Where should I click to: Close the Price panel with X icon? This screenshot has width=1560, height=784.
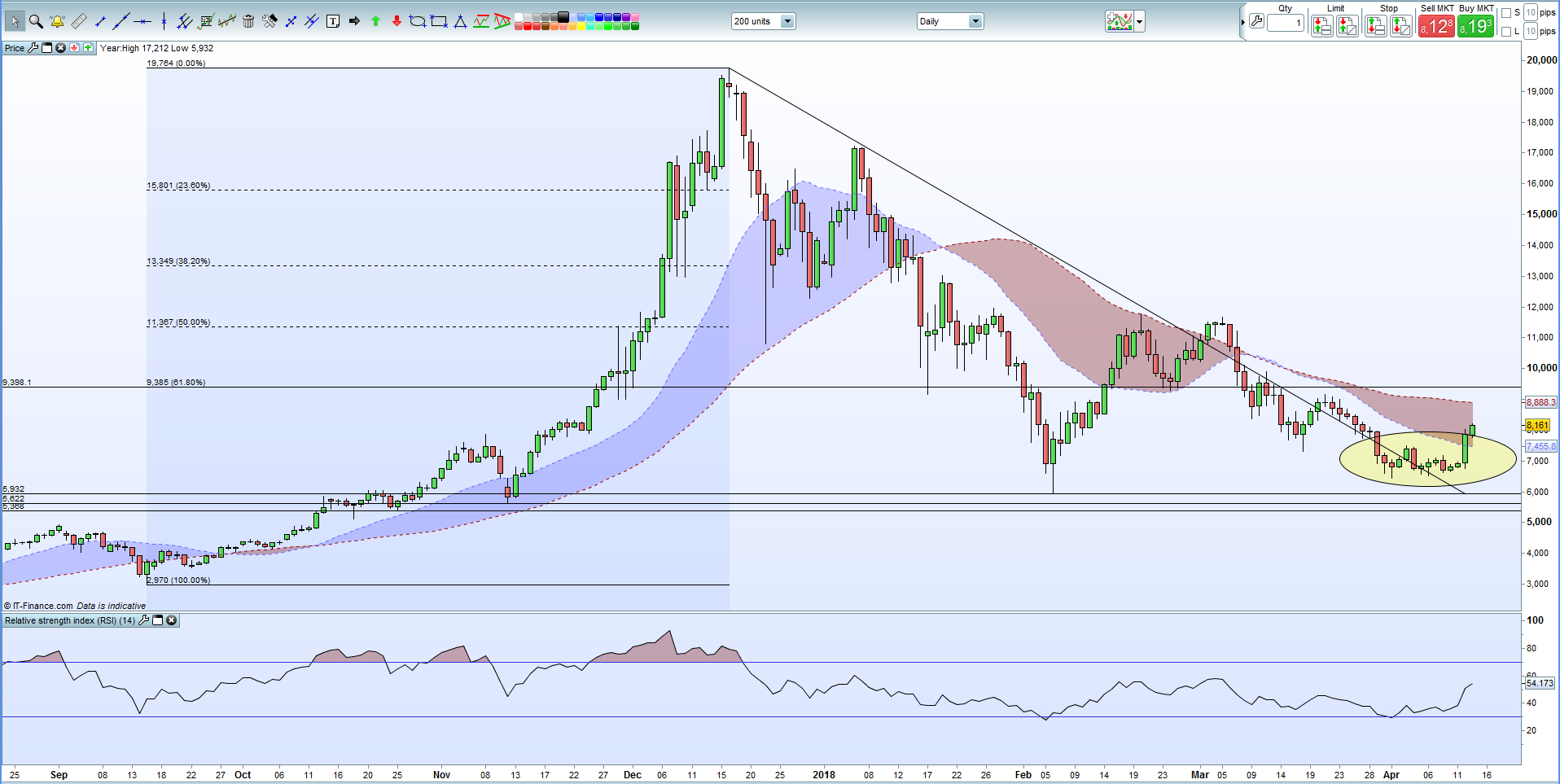tap(60, 48)
